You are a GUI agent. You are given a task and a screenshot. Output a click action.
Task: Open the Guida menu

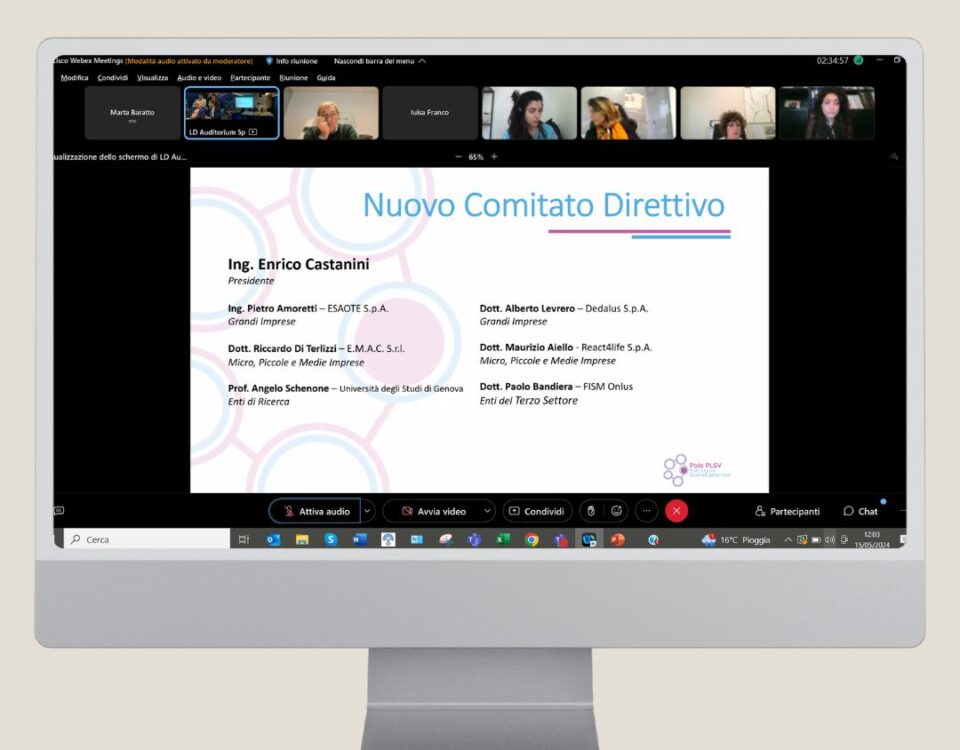tap(326, 78)
